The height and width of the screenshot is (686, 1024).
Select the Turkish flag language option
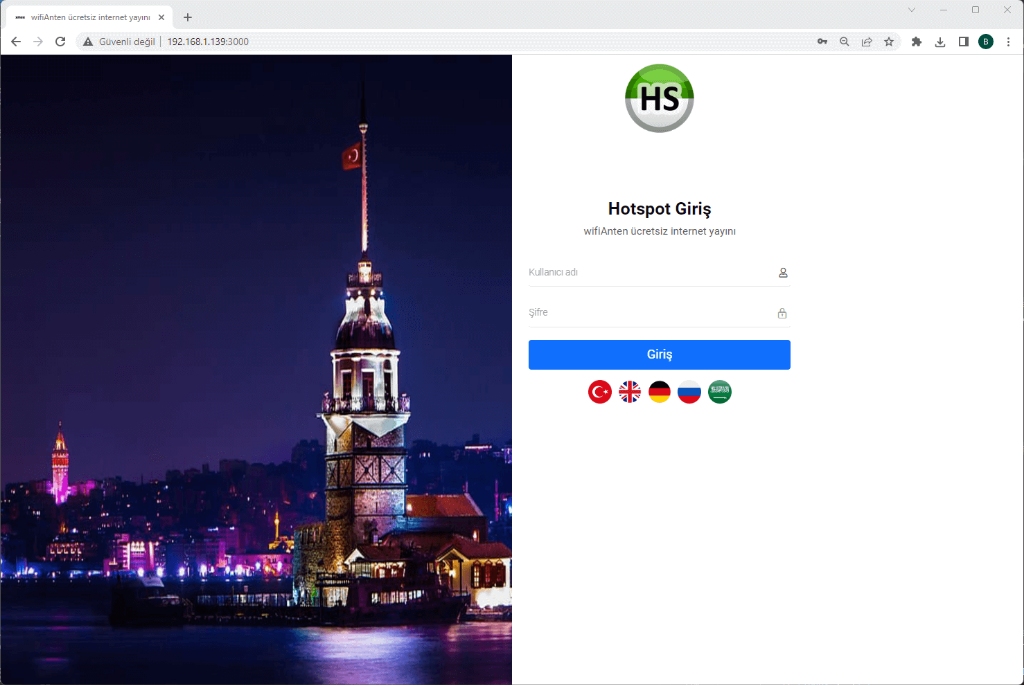click(x=599, y=391)
